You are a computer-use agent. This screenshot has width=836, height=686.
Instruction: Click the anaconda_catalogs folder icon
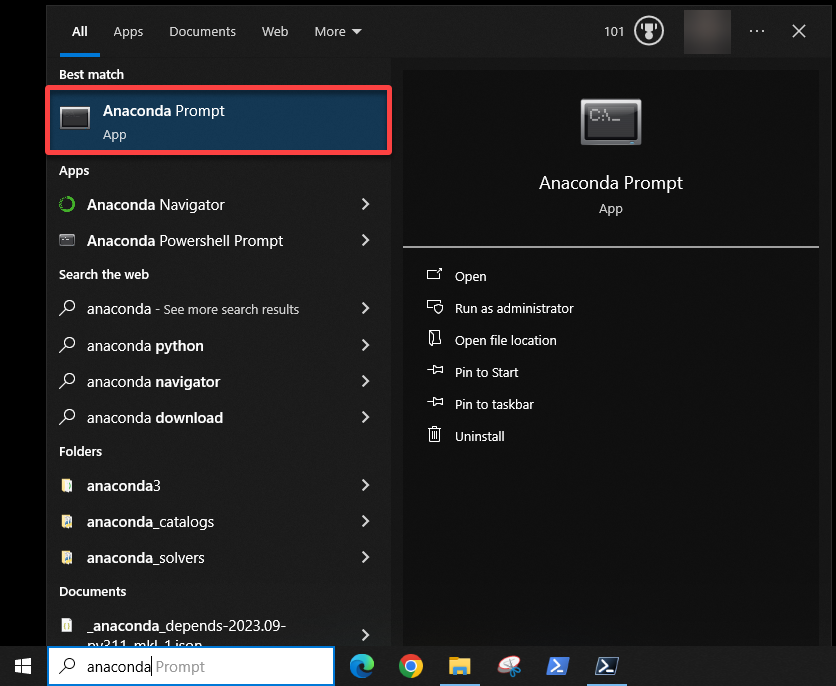[x=67, y=521]
